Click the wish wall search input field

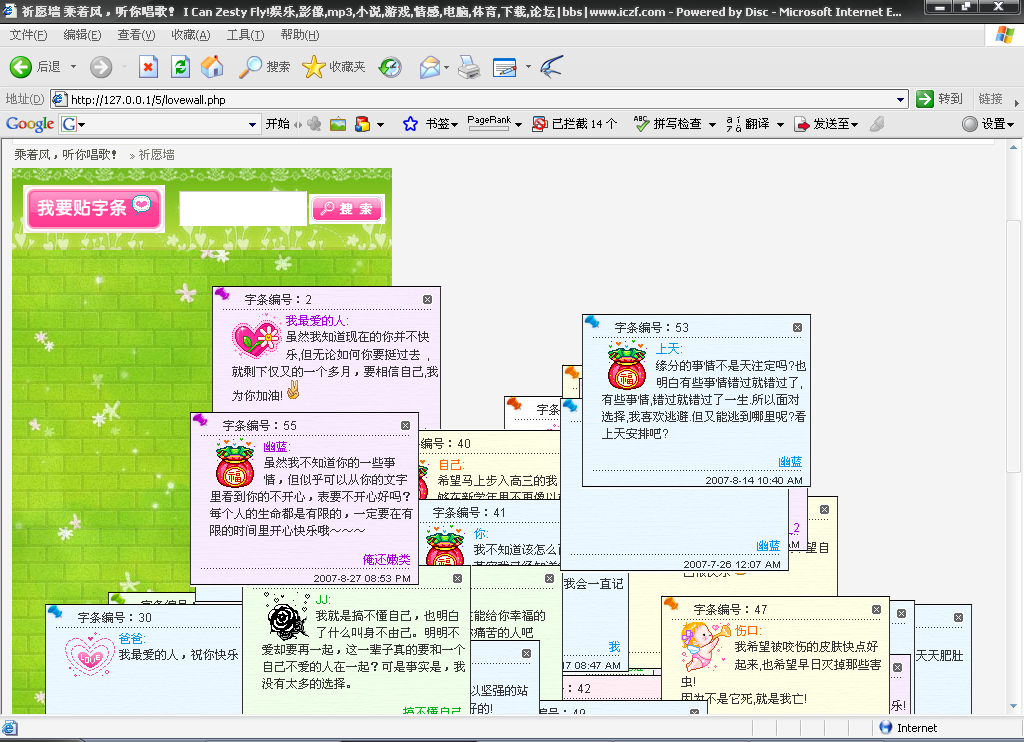243,208
